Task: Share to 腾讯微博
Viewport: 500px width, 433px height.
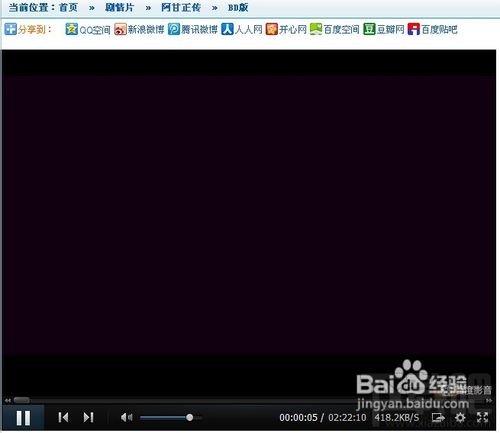Action: click(x=193, y=29)
